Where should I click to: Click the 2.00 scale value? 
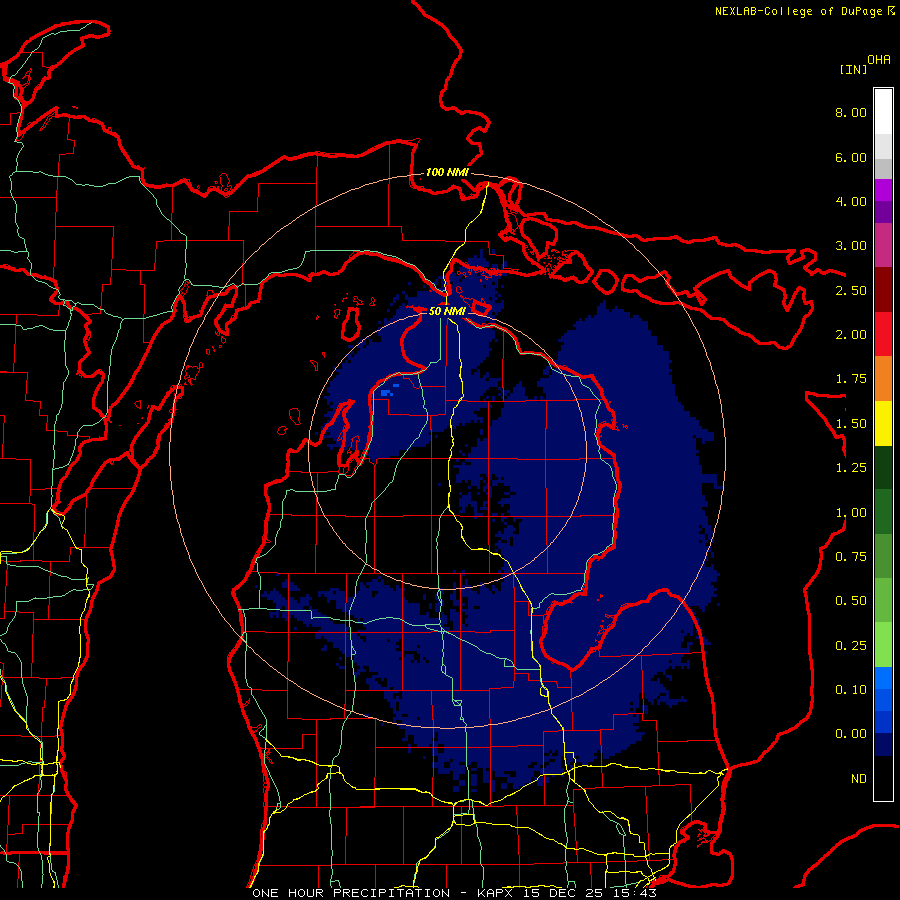(851, 335)
